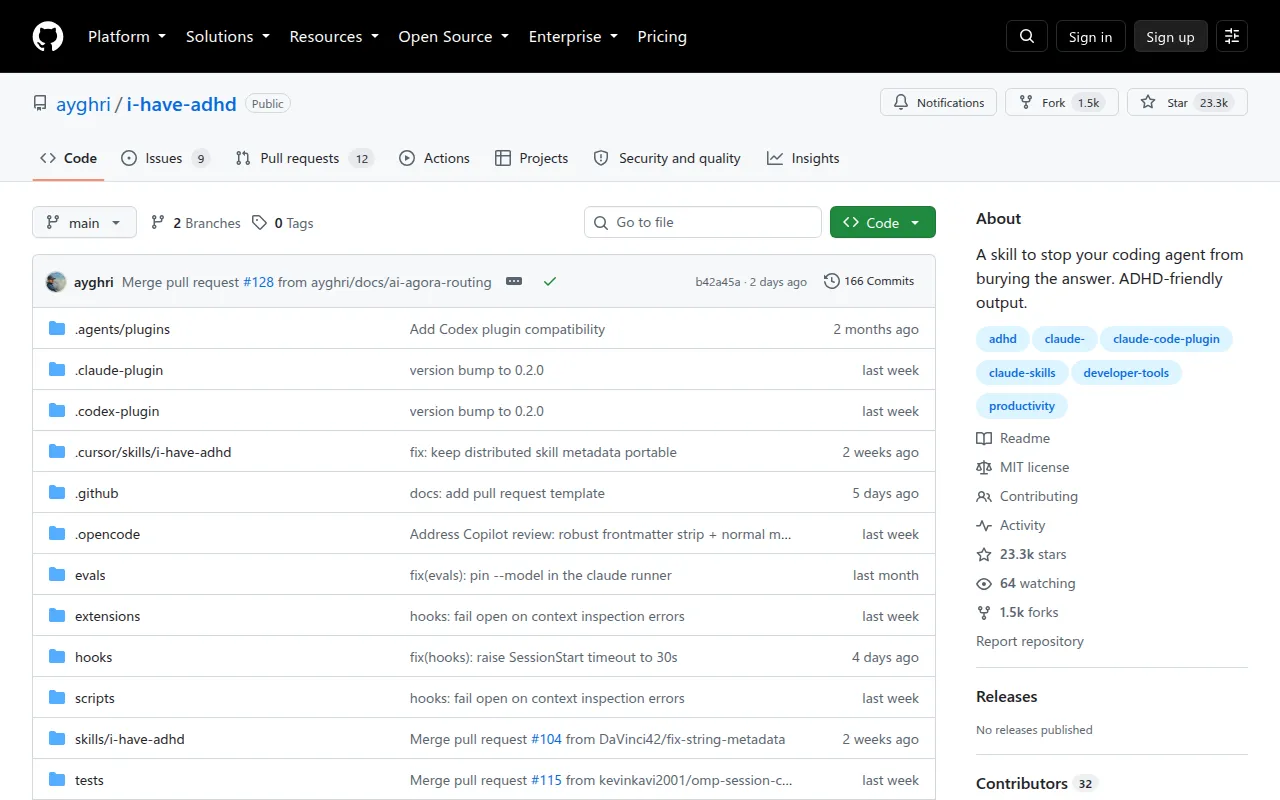1280x800 pixels.
Task: Open the main branch selector dropdown
Action: tap(84, 223)
